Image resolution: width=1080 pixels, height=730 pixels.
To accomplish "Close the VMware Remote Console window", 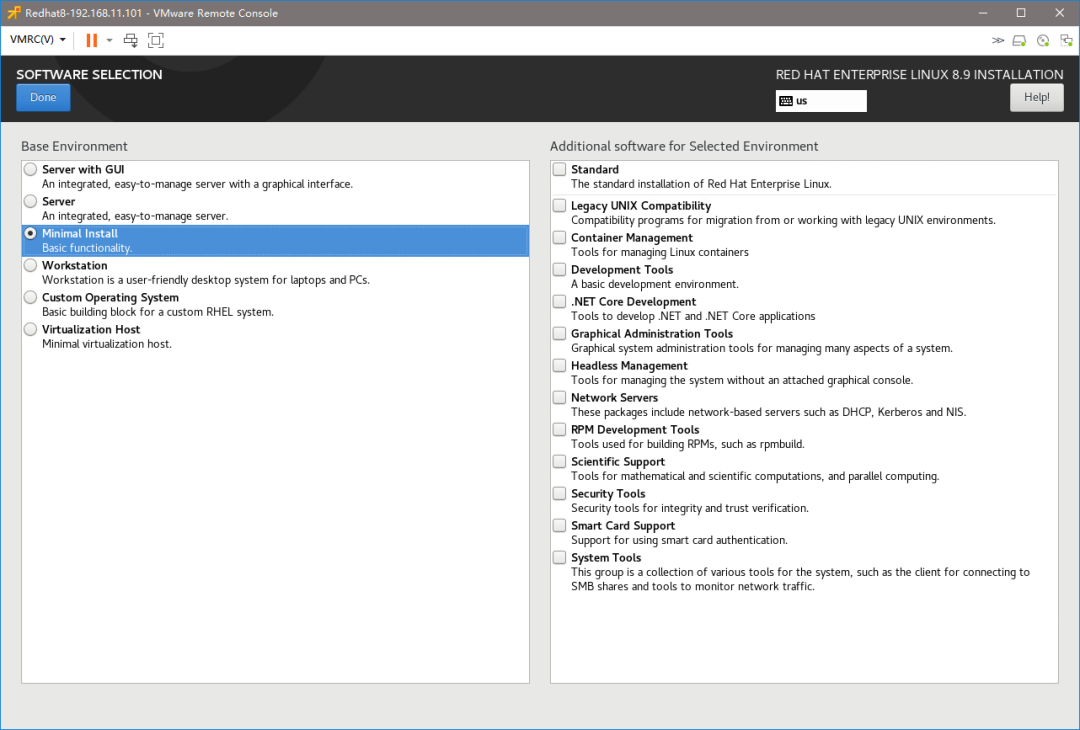I will (x=1059, y=13).
